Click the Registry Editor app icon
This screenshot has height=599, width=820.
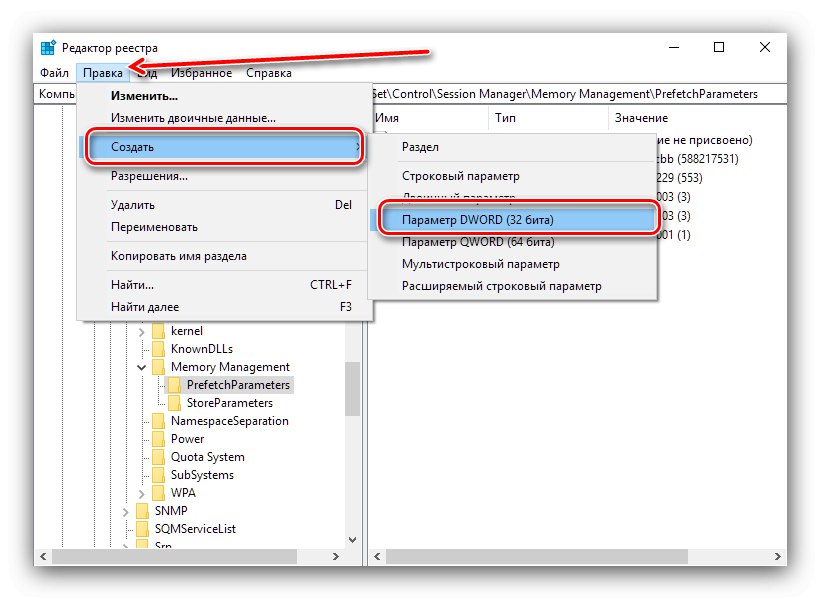point(49,48)
